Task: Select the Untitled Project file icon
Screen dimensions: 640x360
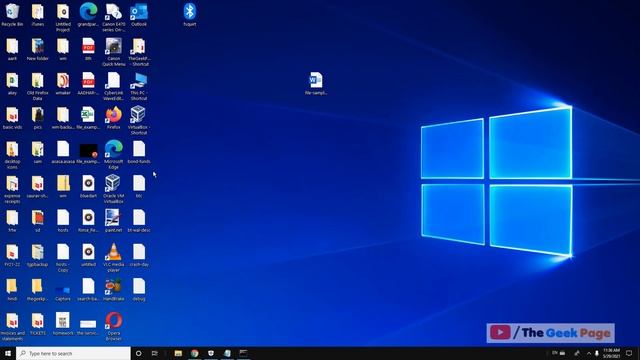Action: point(63,17)
